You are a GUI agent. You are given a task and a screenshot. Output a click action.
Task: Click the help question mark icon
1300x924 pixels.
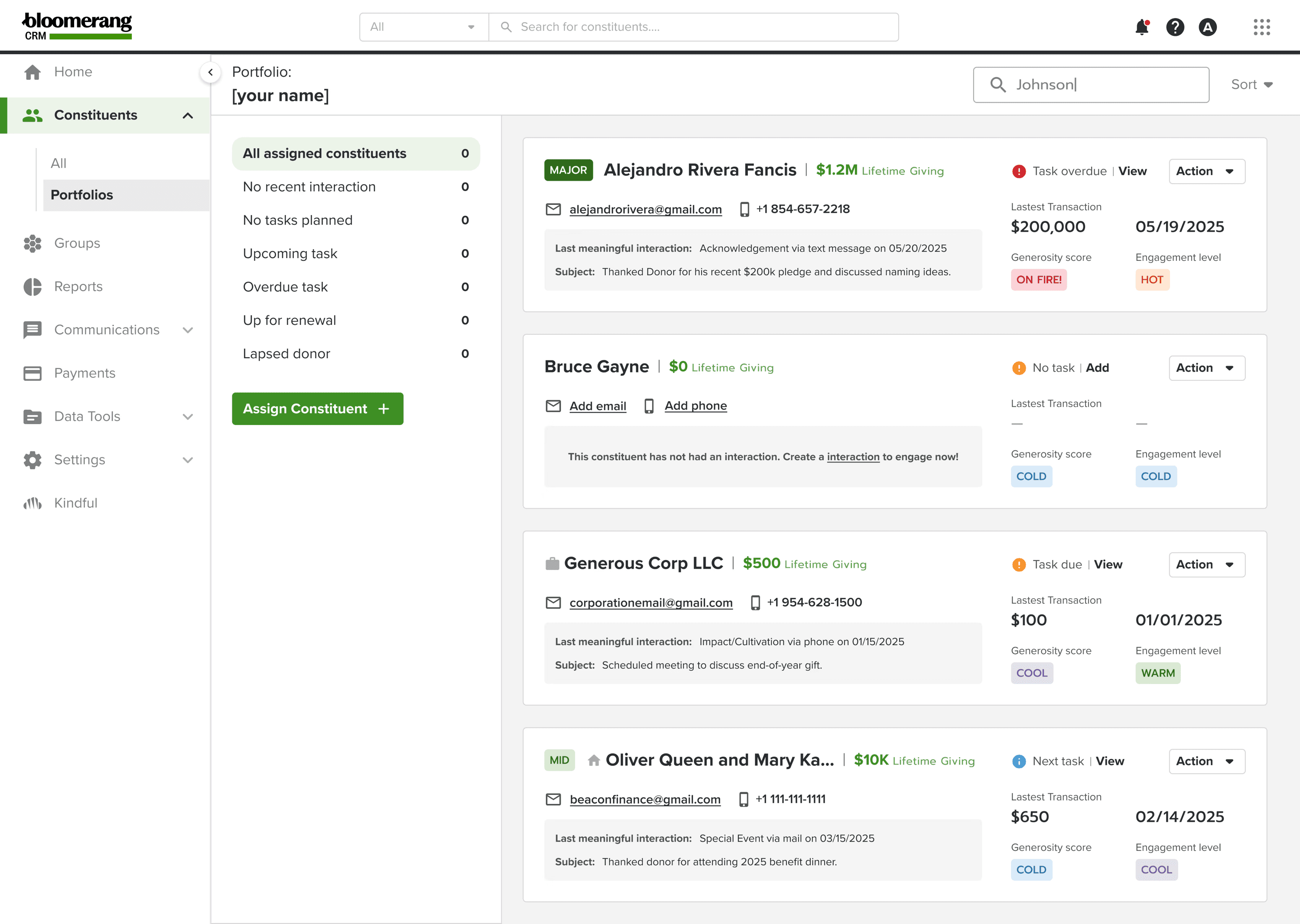coord(1176,27)
